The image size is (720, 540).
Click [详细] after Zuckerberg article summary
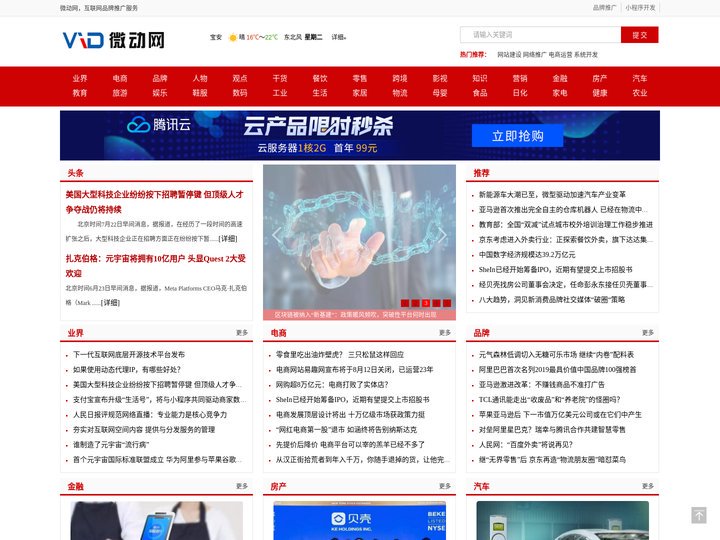(110, 303)
